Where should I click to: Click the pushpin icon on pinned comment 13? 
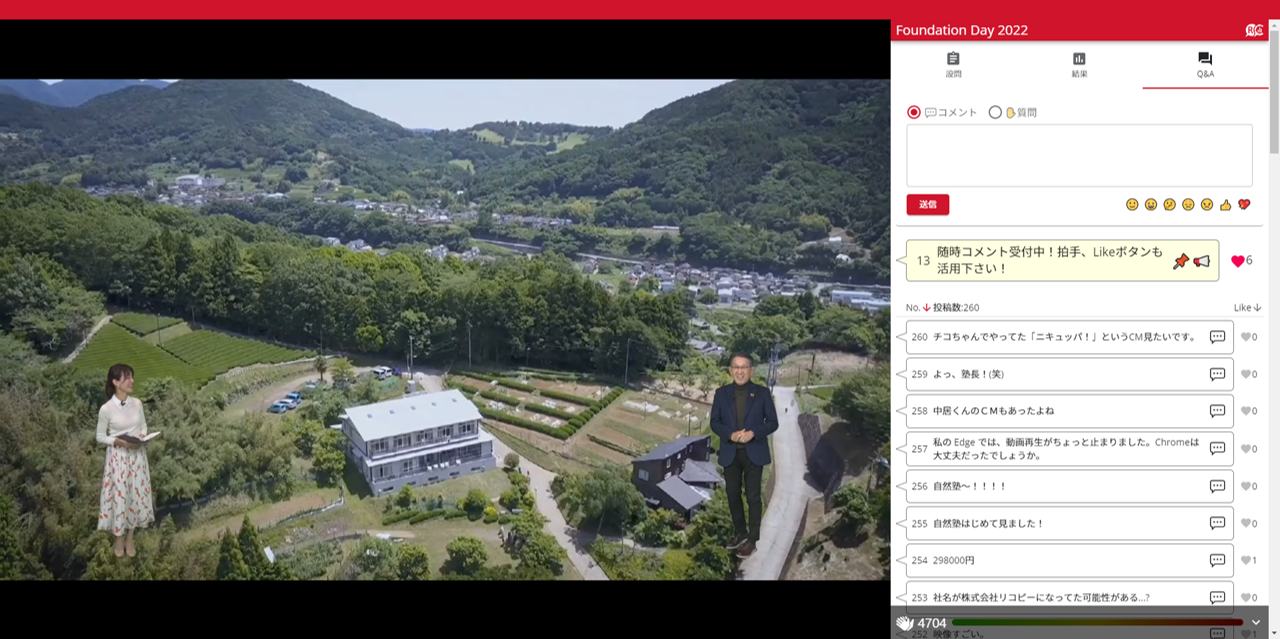click(x=1181, y=261)
